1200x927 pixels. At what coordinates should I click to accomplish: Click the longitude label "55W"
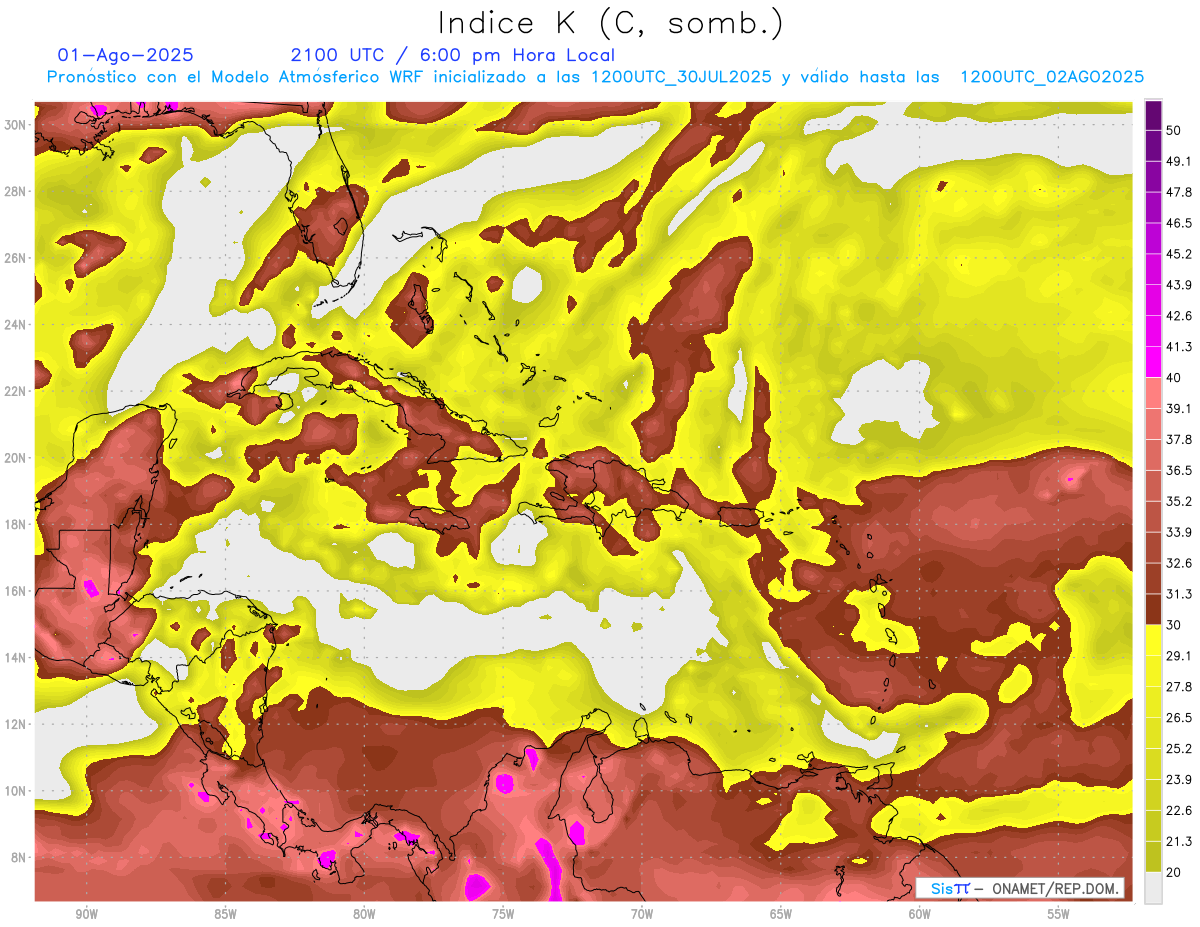[x=1059, y=914]
